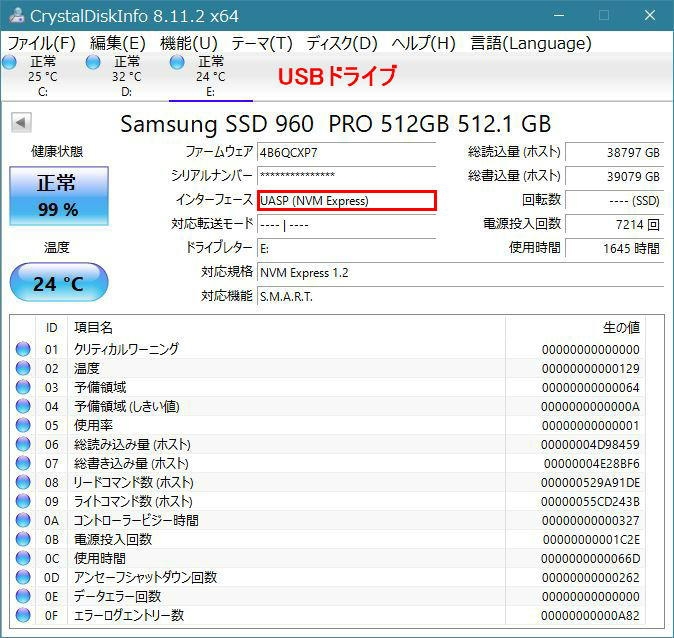The width and height of the screenshot is (674, 638).
Task: Click raw value 00000000000262
Action: 590,577
